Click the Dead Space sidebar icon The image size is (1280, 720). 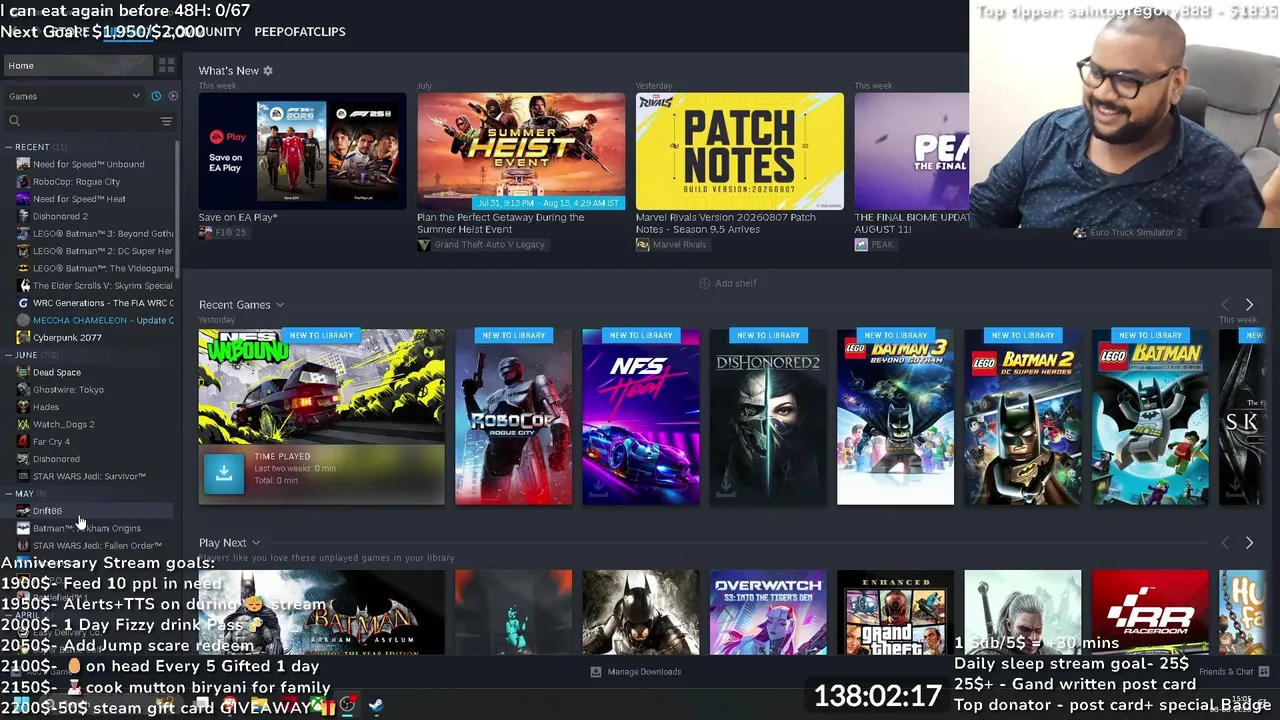pos(23,372)
